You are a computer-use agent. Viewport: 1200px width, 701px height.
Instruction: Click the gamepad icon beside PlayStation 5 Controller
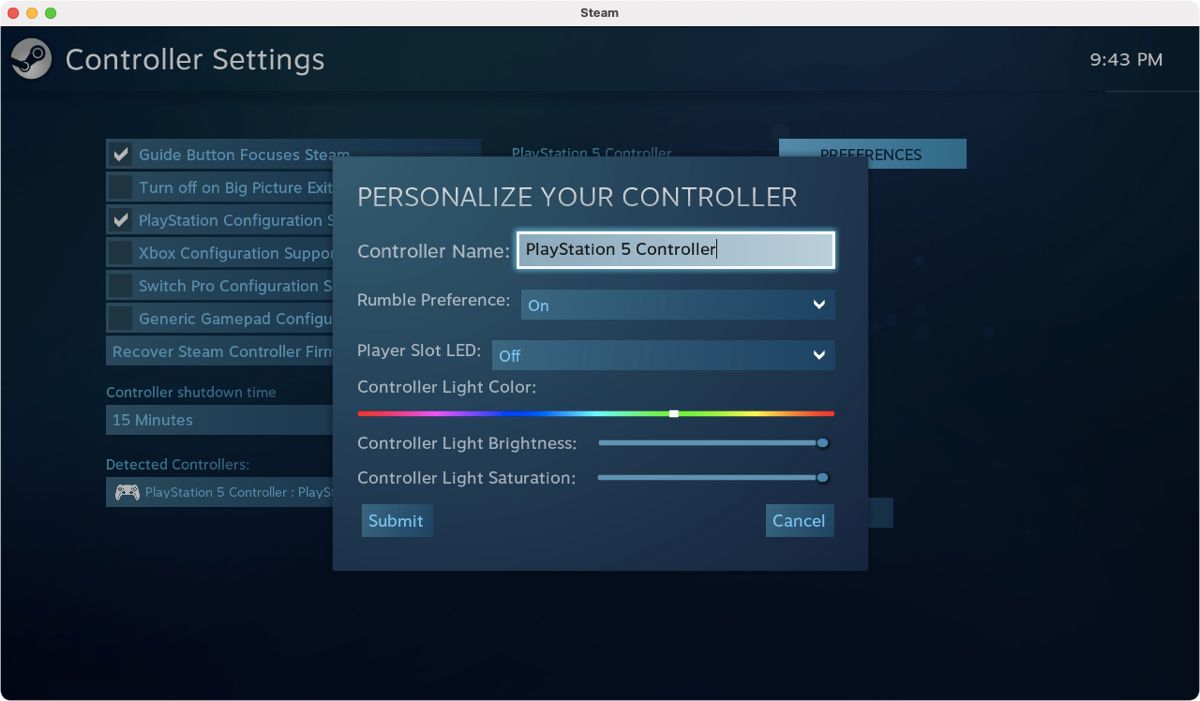tap(124, 491)
